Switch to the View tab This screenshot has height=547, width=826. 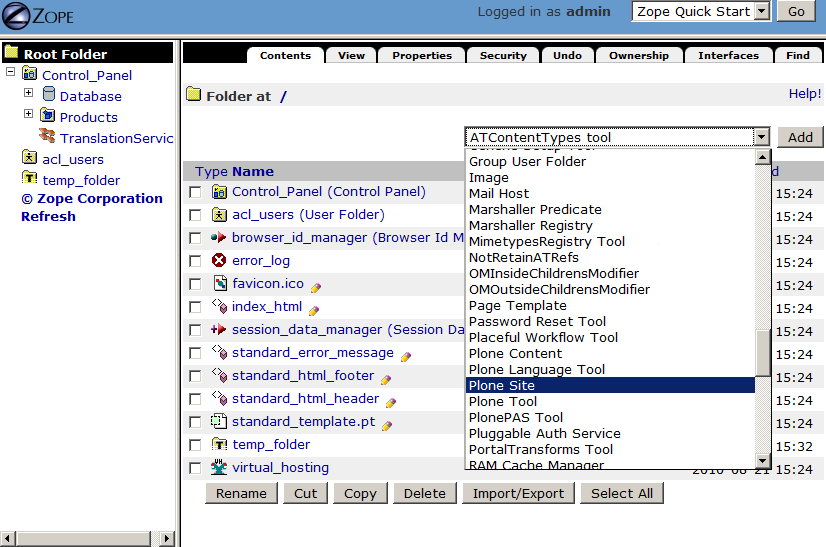351,55
